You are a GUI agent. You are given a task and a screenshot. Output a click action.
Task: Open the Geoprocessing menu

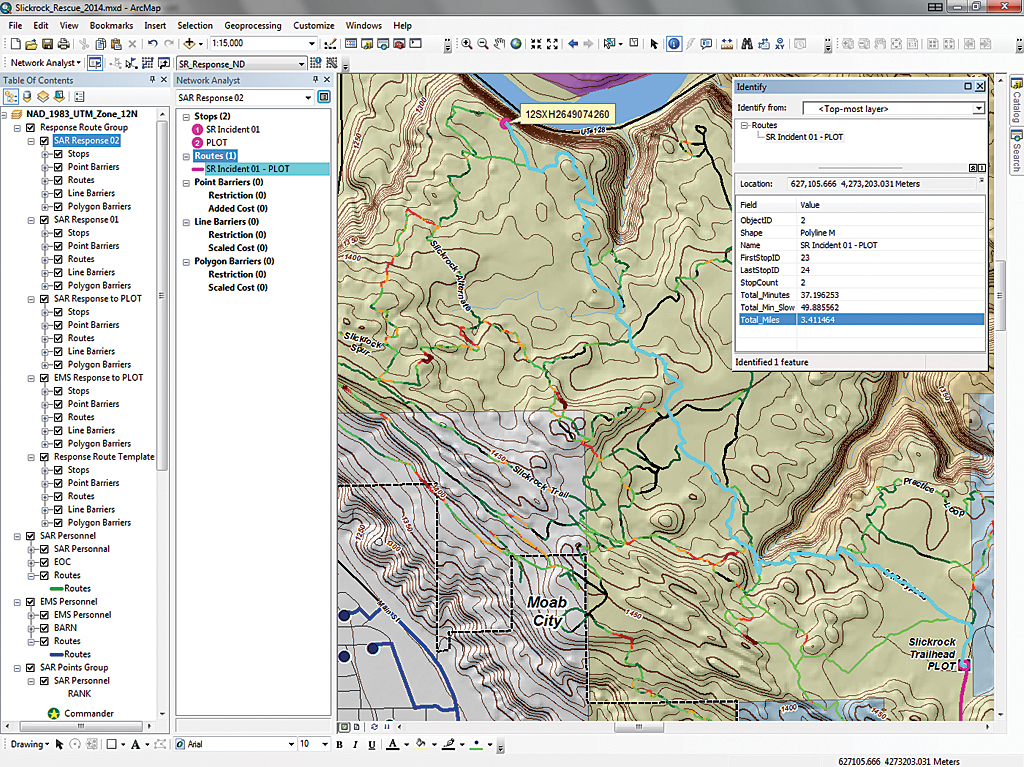pos(252,25)
